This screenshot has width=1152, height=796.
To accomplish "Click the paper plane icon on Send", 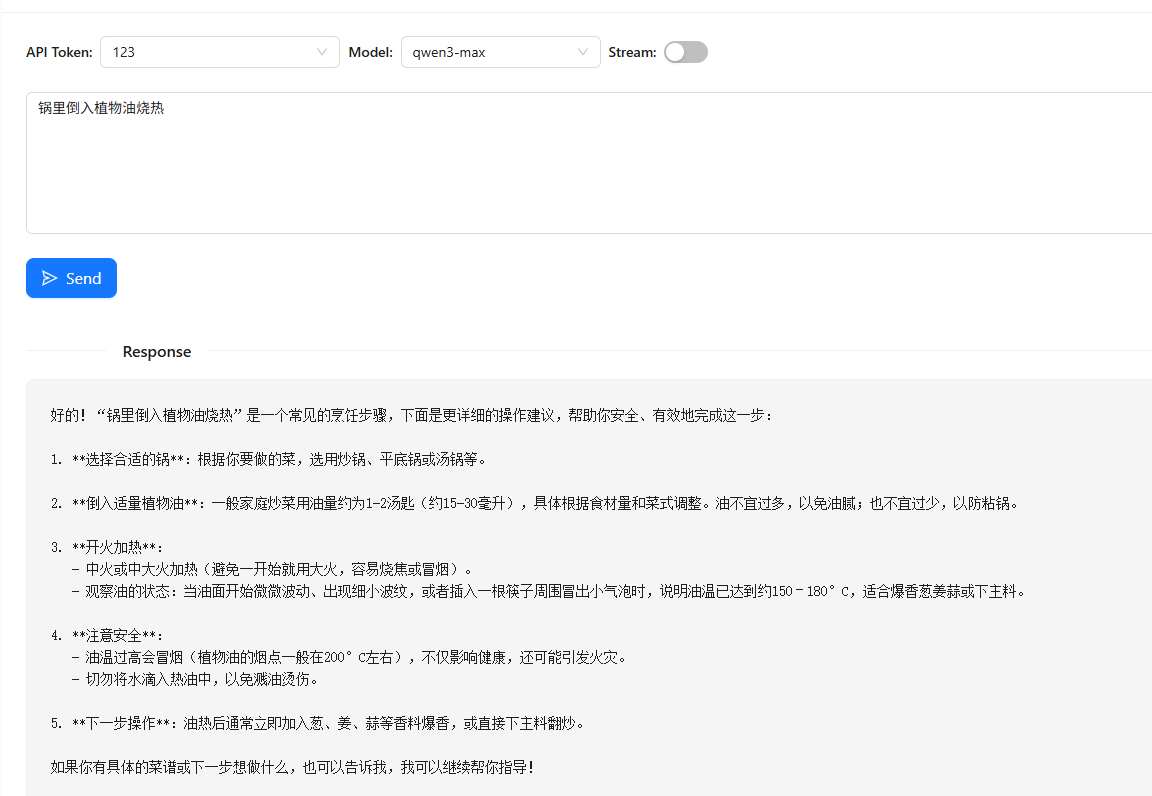I will click(50, 278).
